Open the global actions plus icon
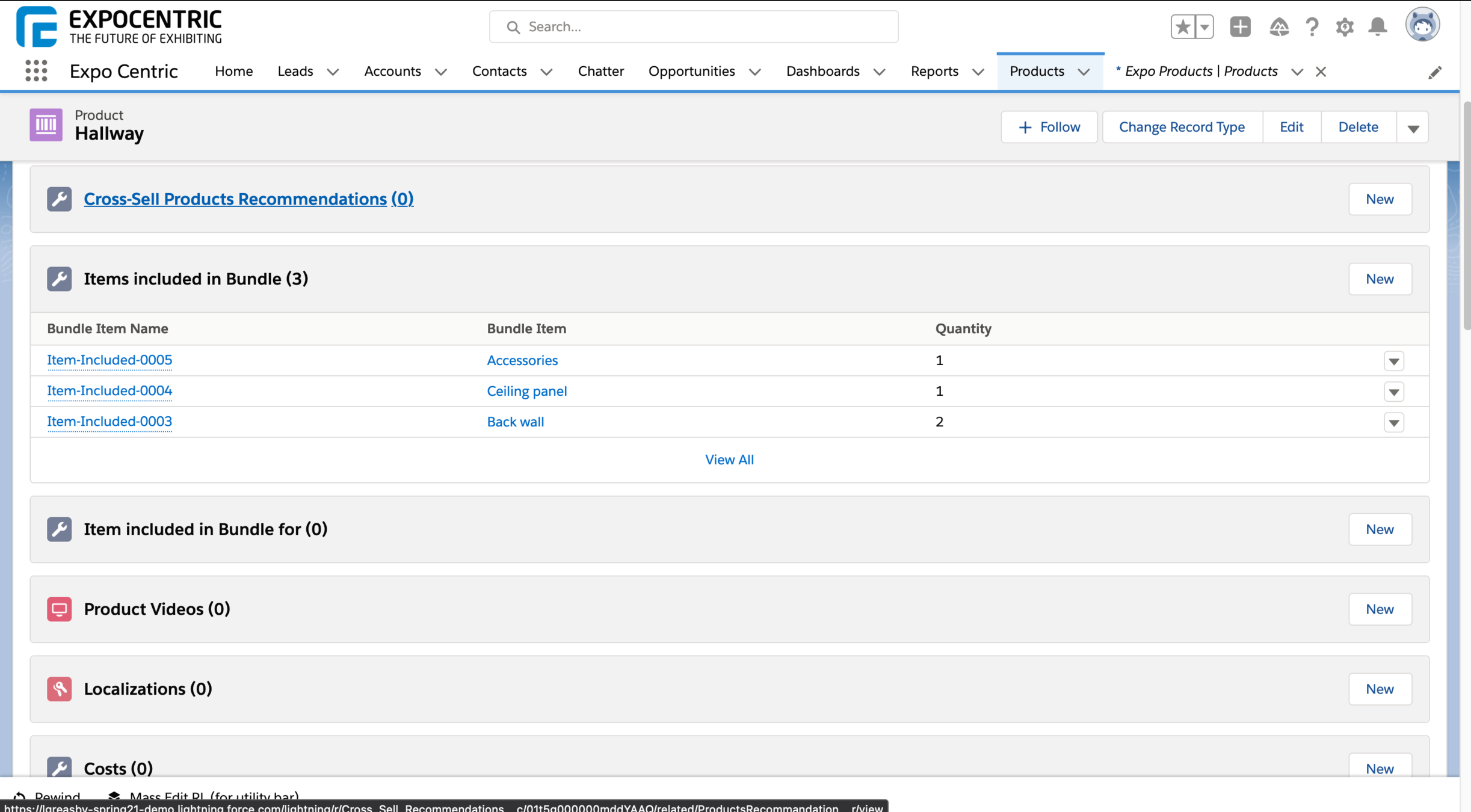 [1240, 26]
